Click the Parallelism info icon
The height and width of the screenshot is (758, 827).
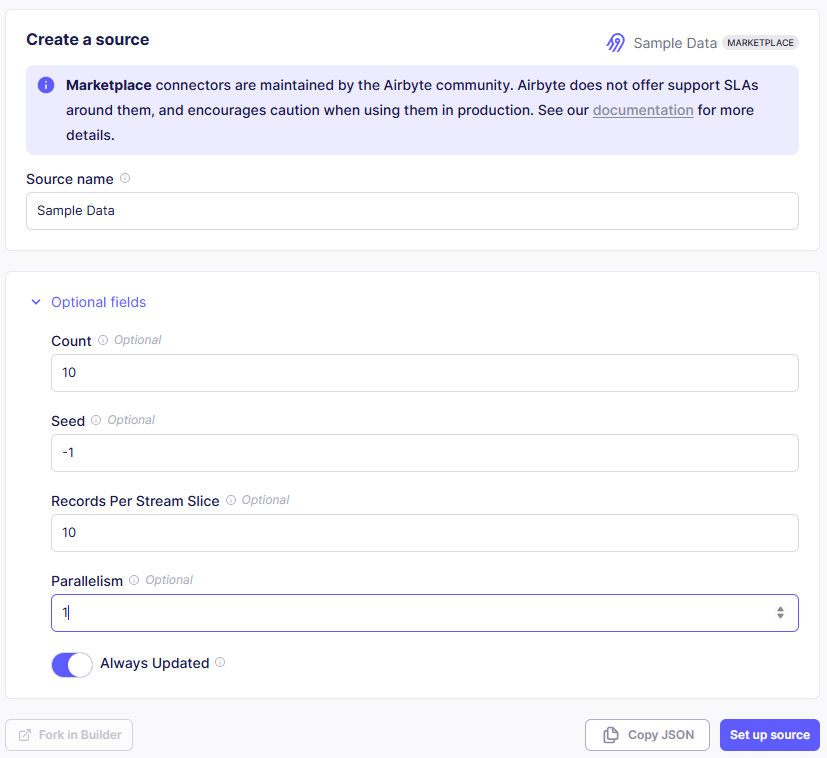tap(134, 580)
